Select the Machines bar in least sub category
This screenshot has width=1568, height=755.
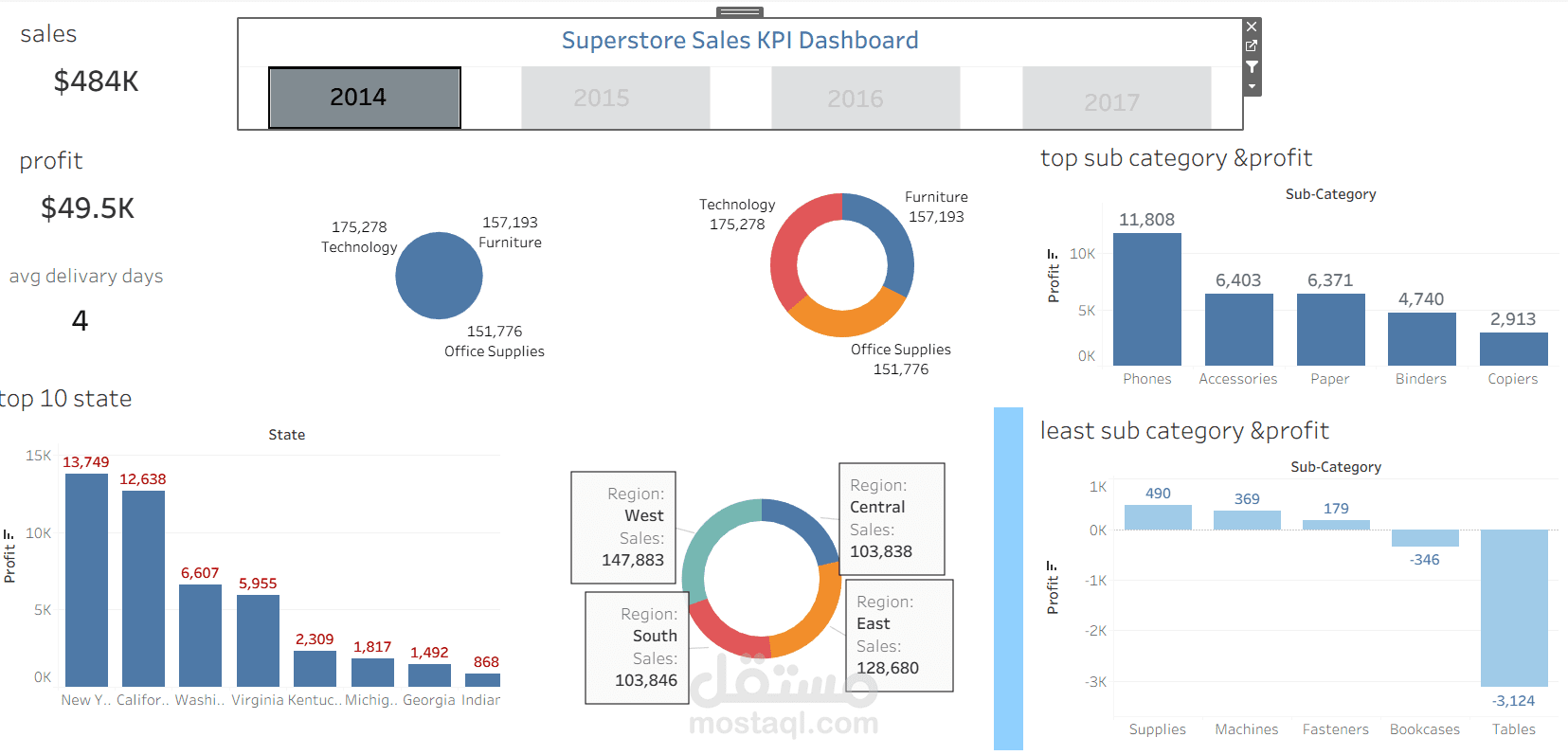(x=1247, y=520)
